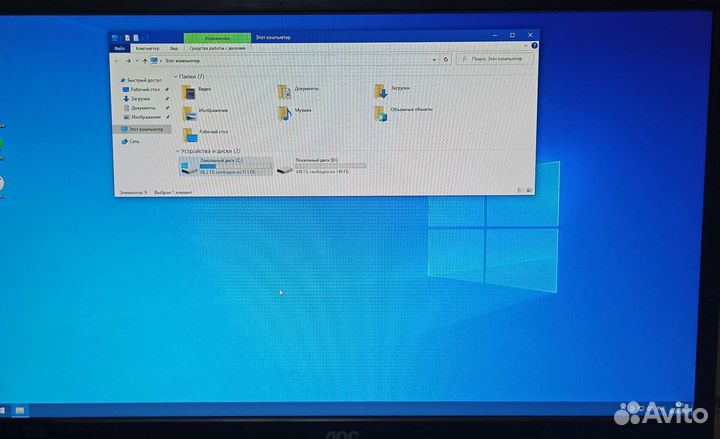Collapse the Устройства и диски group
720x439 pixels.
click(x=175, y=151)
